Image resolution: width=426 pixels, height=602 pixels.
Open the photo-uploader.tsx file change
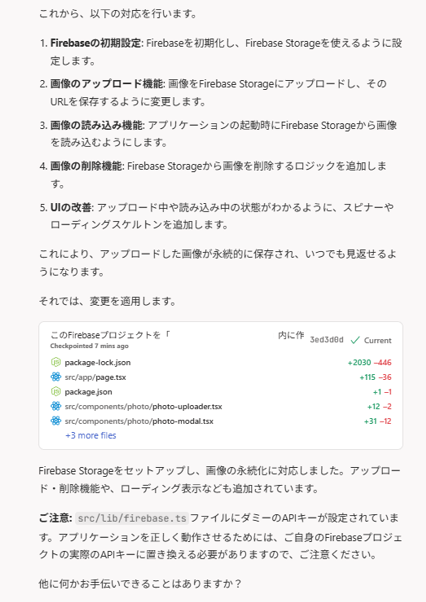pos(143,407)
